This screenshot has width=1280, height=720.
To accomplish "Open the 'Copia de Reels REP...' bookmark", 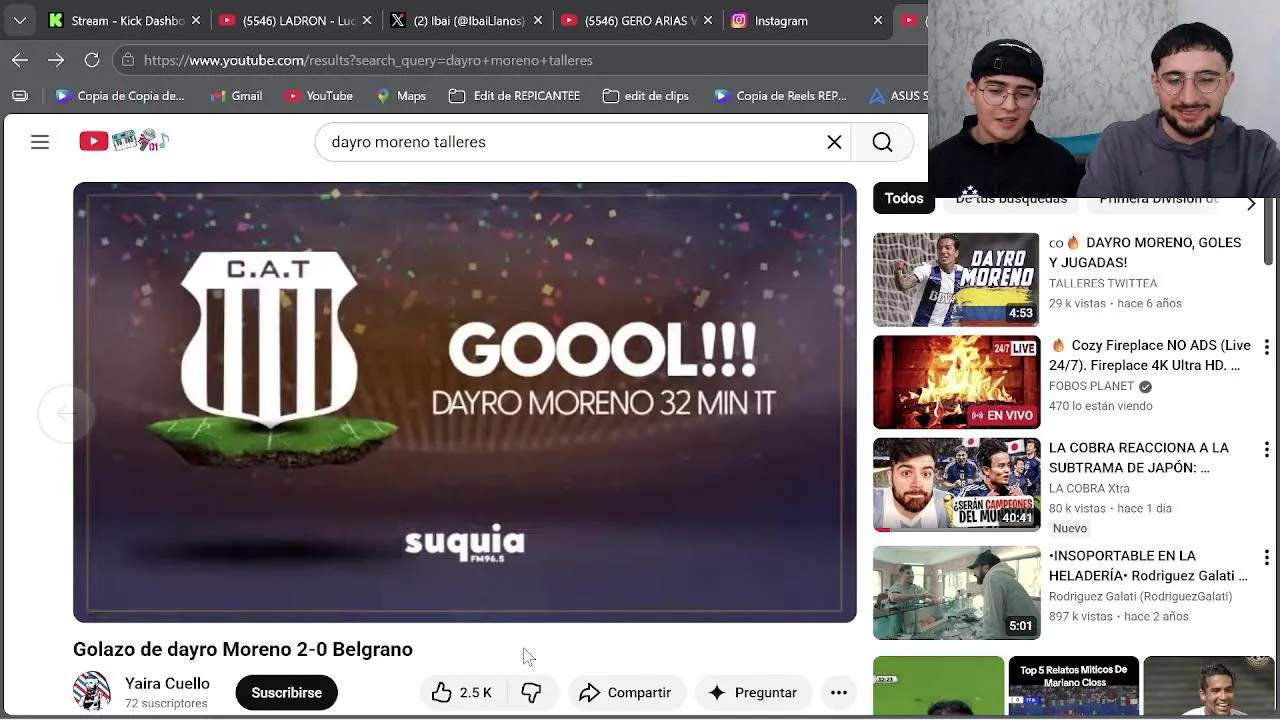I will 780,96.
